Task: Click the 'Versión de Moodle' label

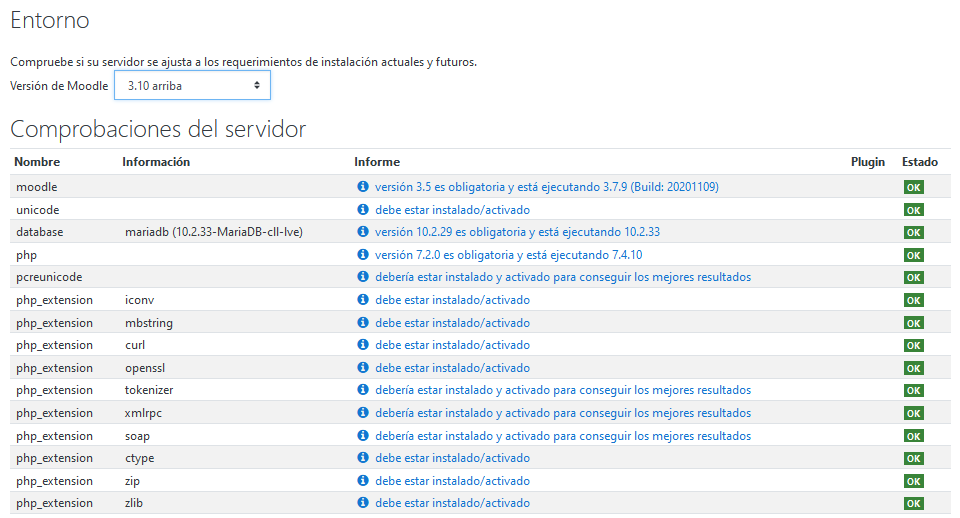Action: click(59, 86)
